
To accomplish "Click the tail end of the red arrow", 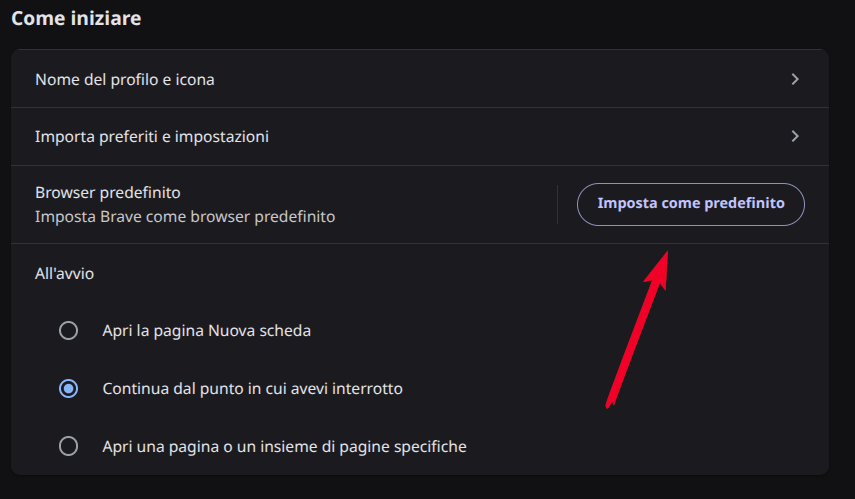I will point(608,404).
